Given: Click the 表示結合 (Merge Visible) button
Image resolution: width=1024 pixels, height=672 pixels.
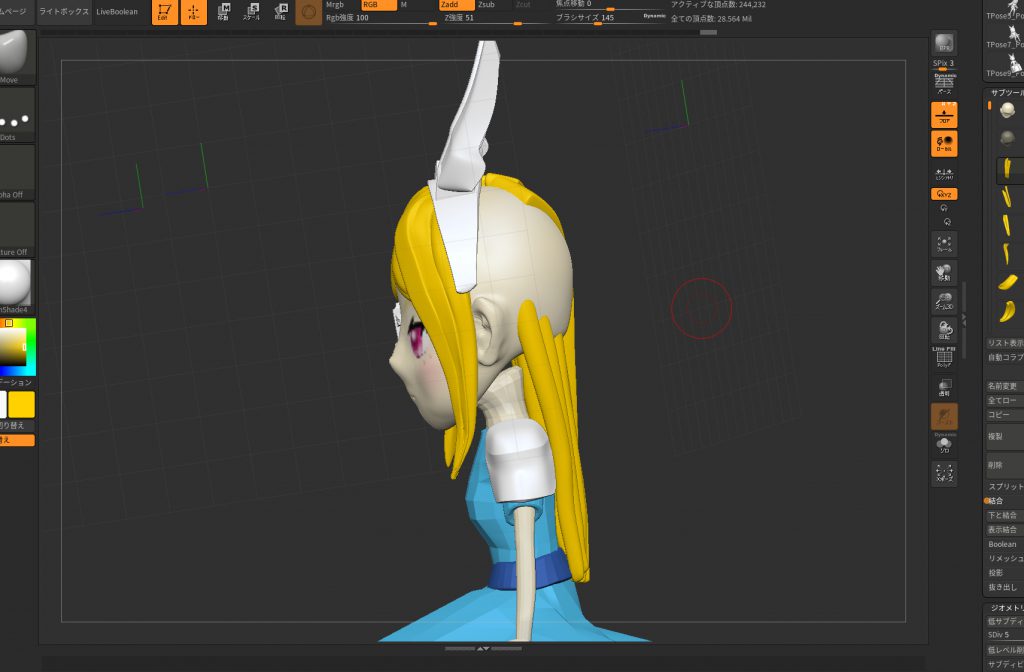Looking at the screenshot, I should (x=1005, y=530).
